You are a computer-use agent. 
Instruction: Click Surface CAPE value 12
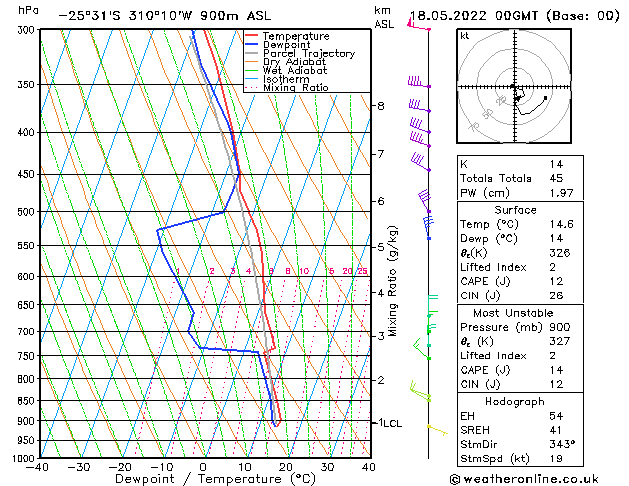coord(556,281)
